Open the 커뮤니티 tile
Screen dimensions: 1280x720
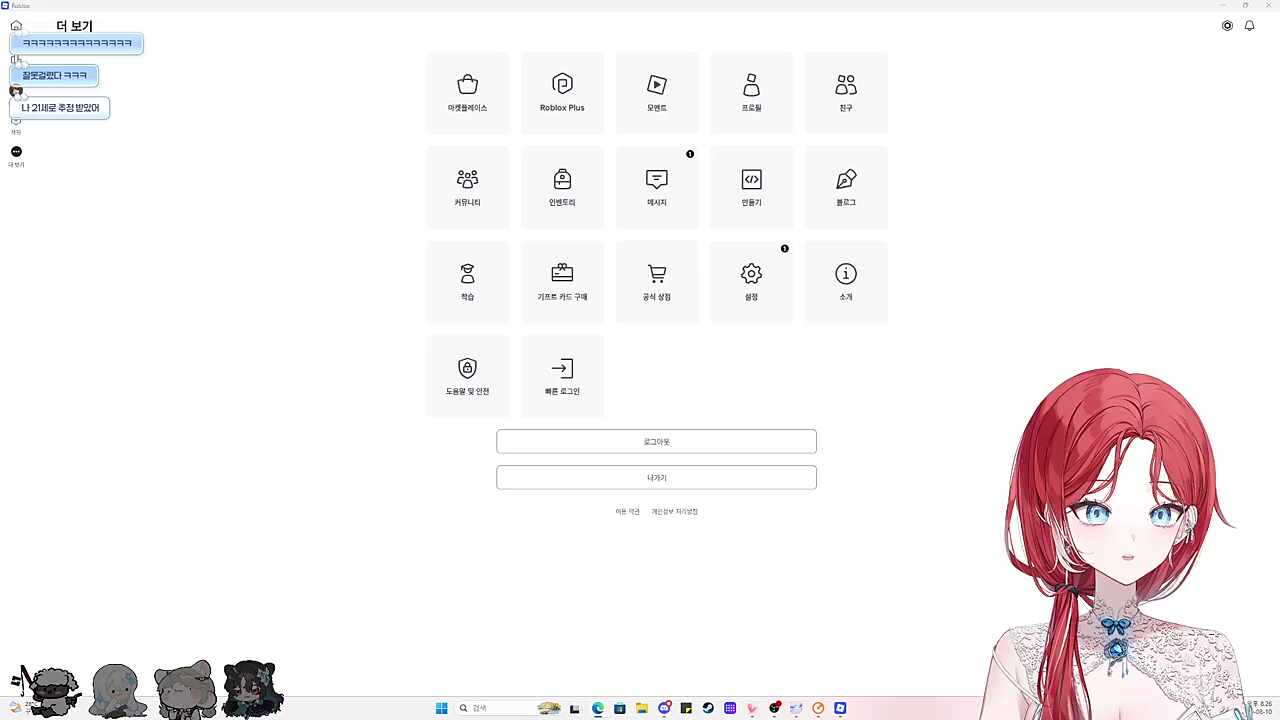(467, 187)
